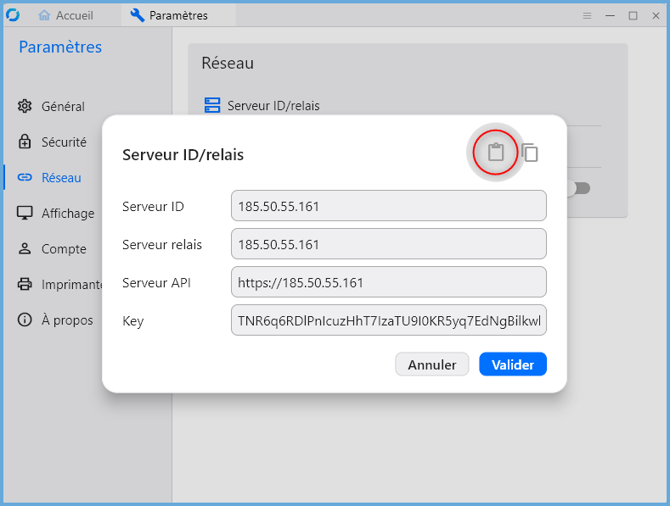The width and height of the screenshot is (670, 506).
Task: Click the RustDesk logo icon
Action: 13,15
